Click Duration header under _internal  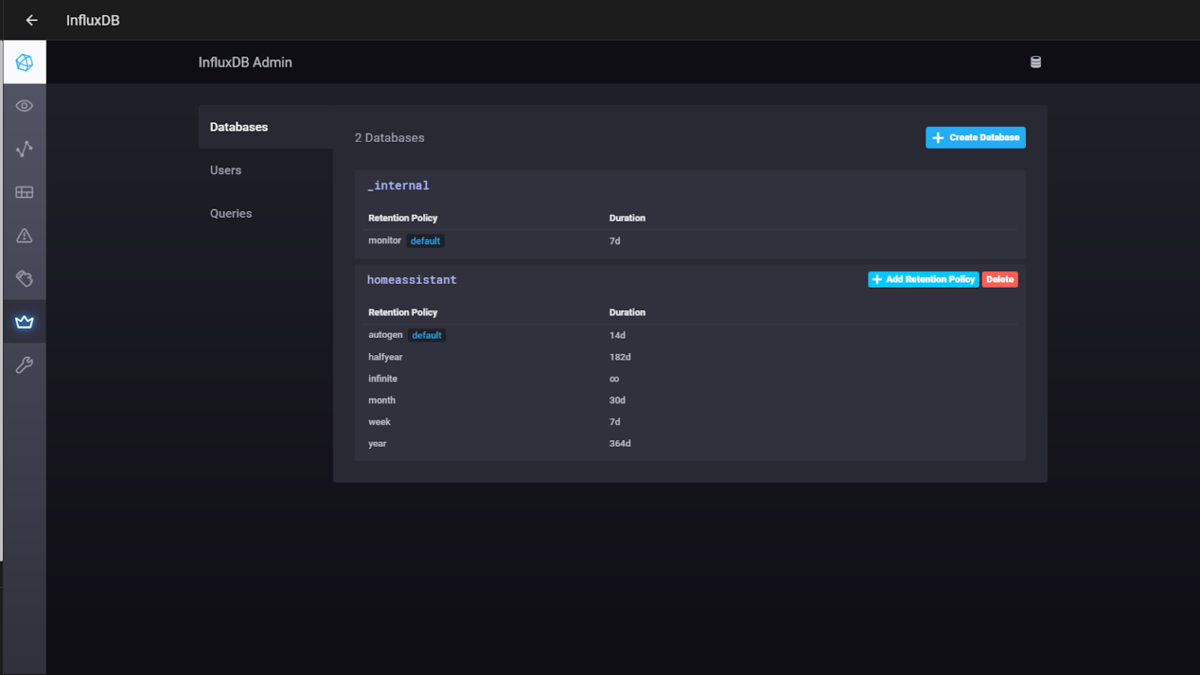627,218
